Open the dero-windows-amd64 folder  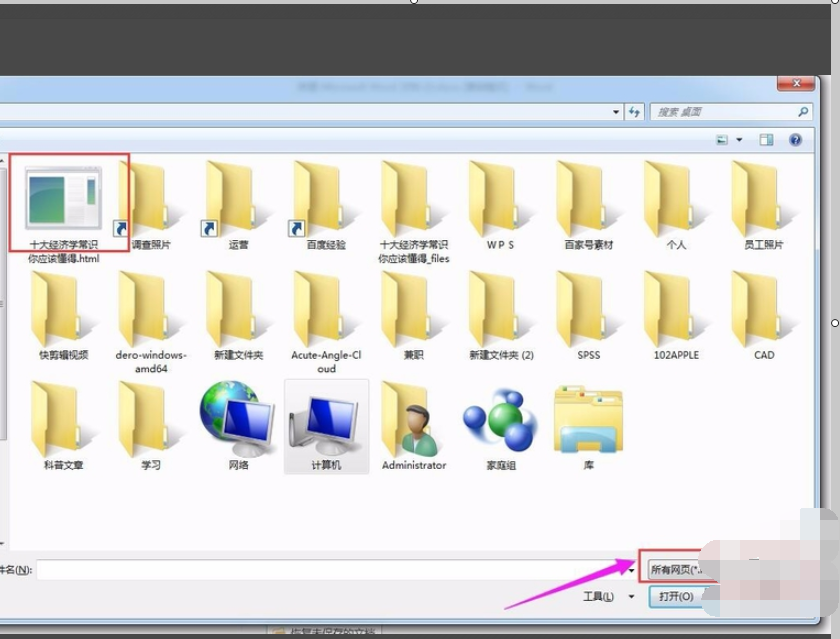(151, 322)
